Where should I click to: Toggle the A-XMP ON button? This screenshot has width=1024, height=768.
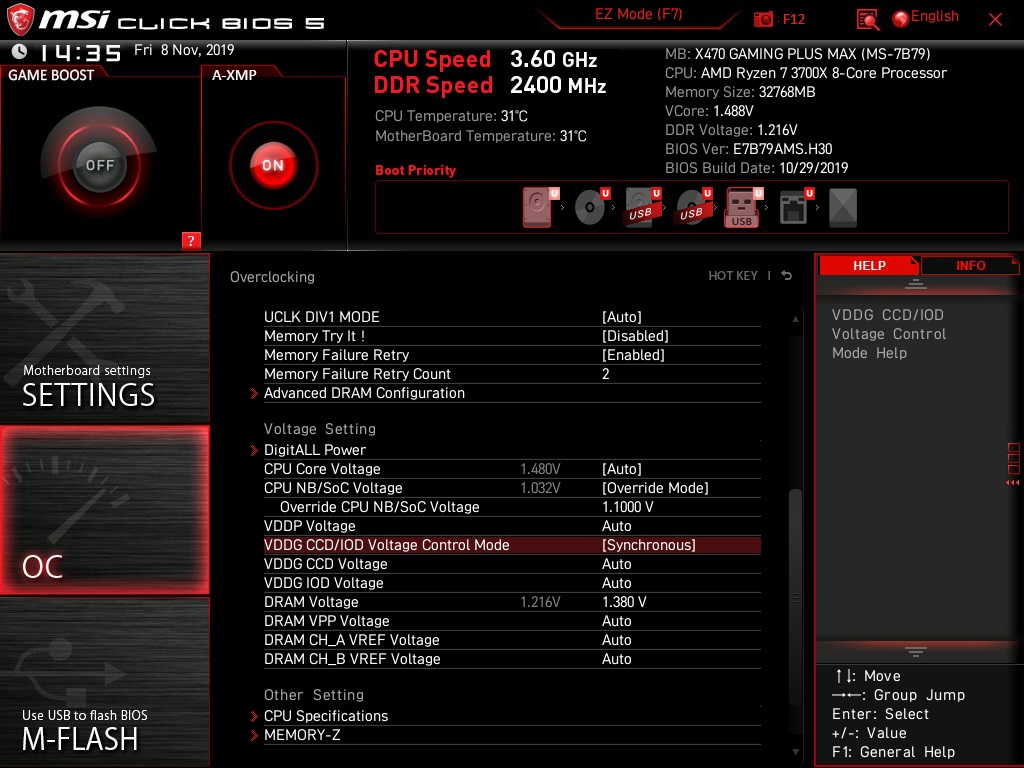pos(273,165)
